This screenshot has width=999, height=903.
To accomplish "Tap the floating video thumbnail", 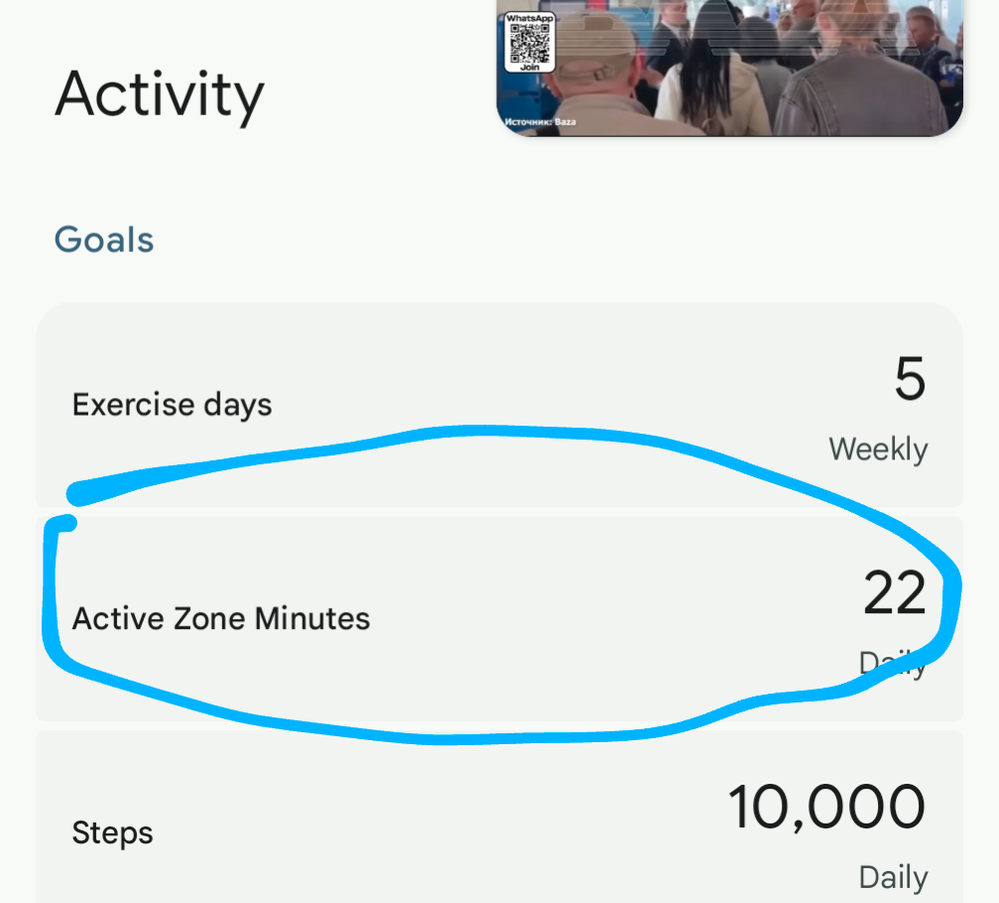I will (729, 68).
